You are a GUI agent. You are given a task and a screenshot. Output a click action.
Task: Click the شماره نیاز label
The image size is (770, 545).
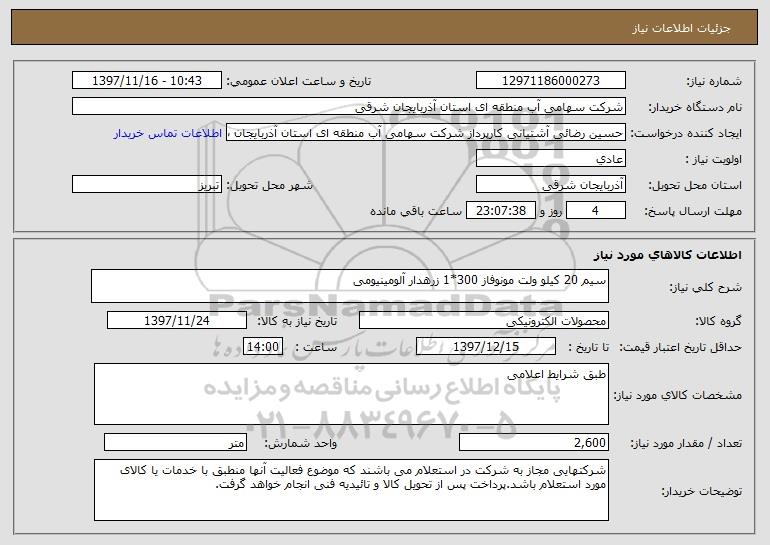[714, 81]
